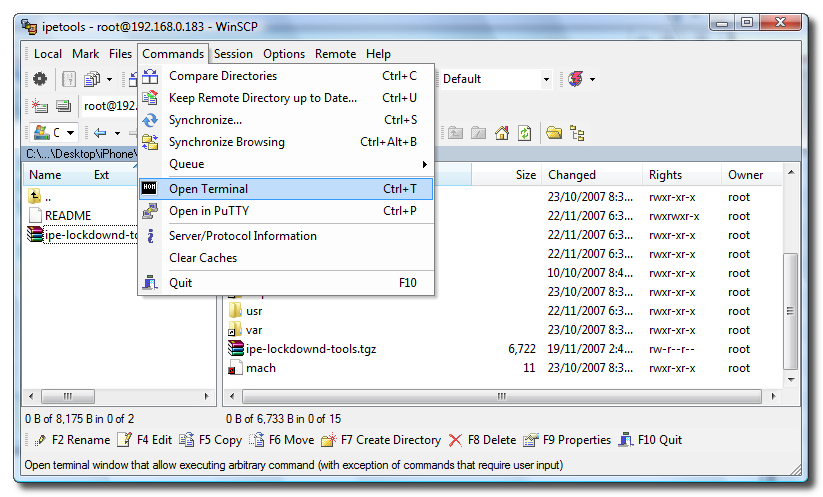Select Clear Caches menu entry
Viewport: 823px width, 497px height.
[286, 258]
